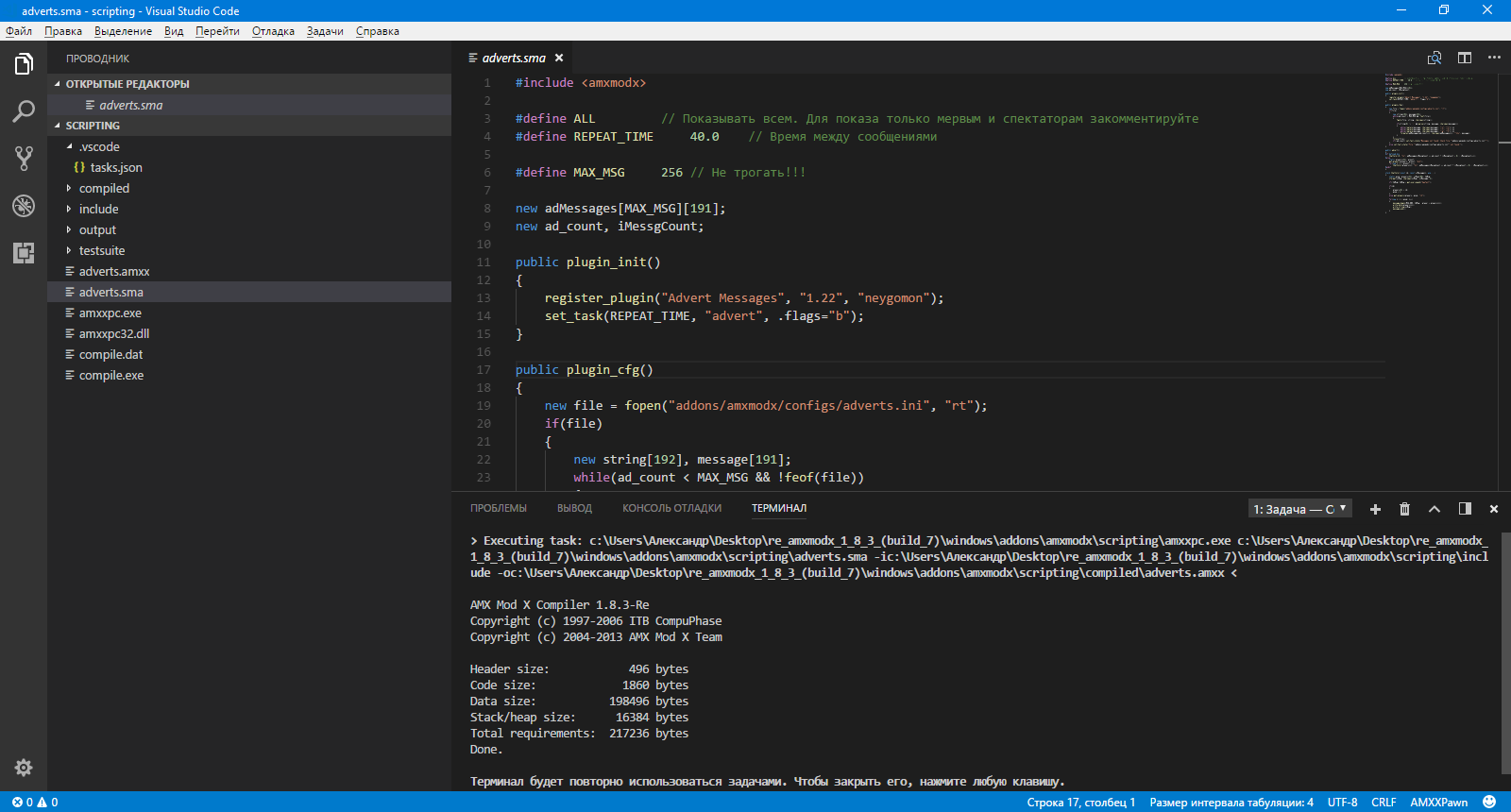Close the terminal panel
1511x812 pixels.
1494,509
